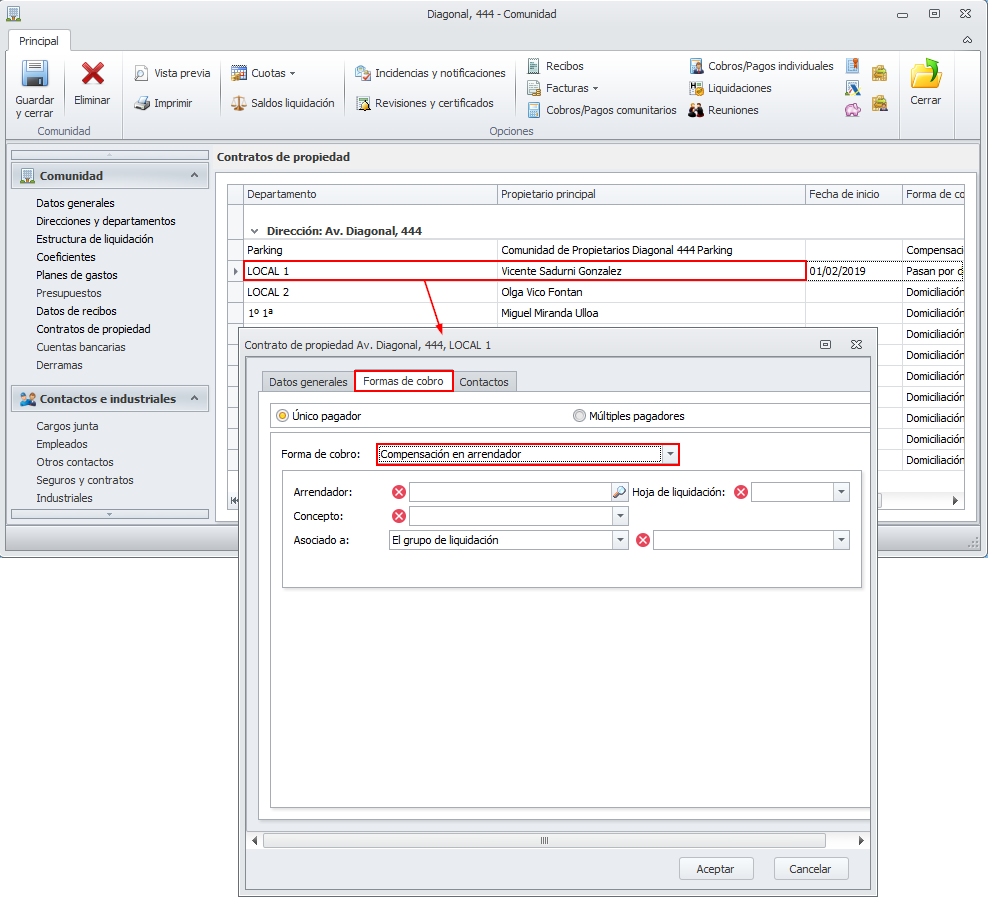
Task: Open the Concepto dropdown arrow
Action: click(621, 516)
